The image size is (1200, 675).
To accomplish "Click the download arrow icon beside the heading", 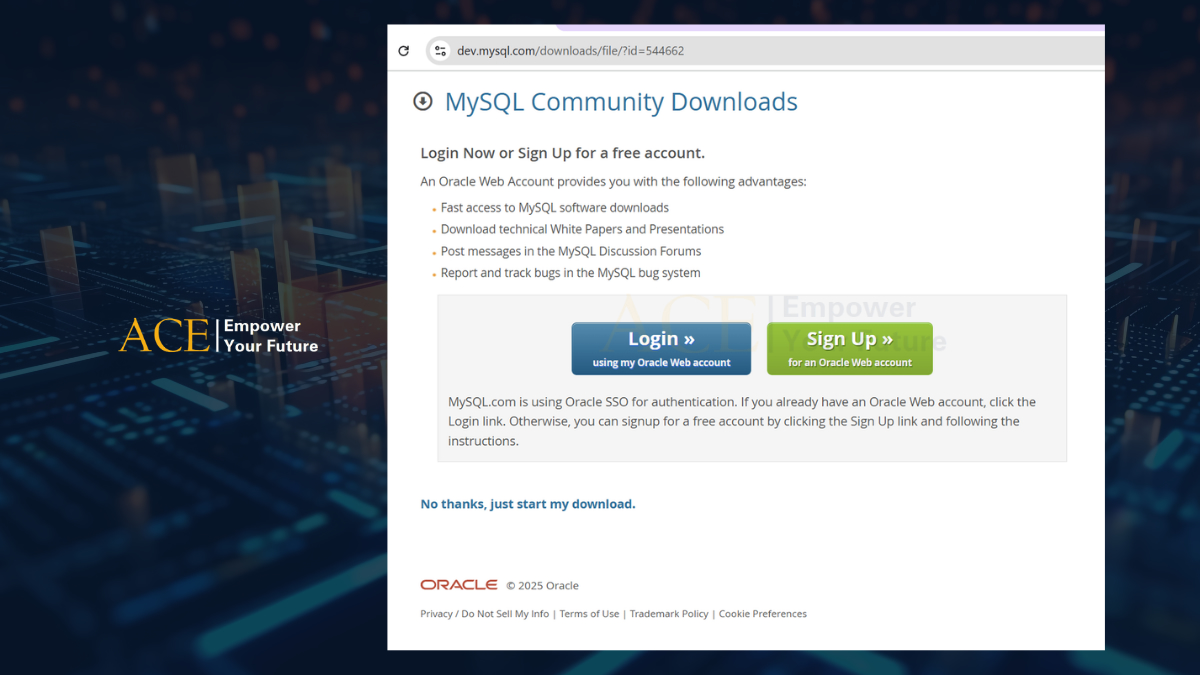I will [x=423, y=101].
